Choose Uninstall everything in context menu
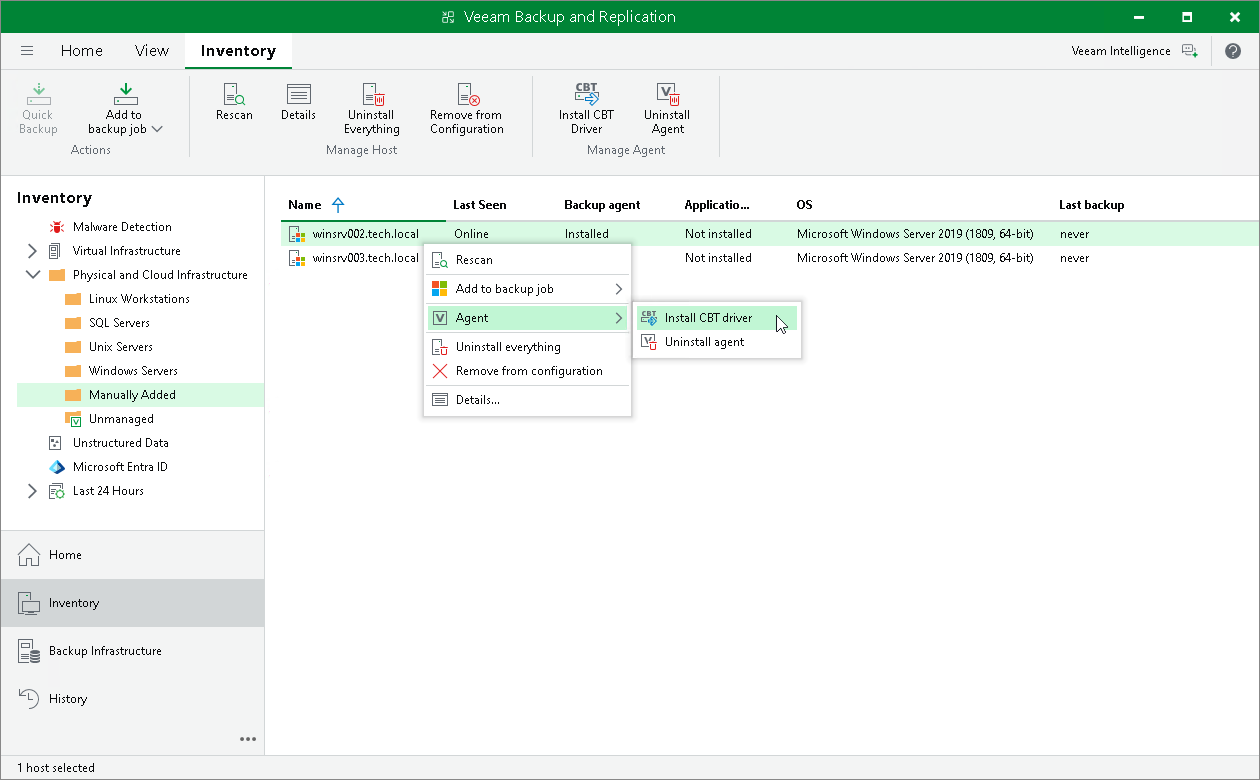The height and width of the screenshot is (780, 1260). pos(528,347)
